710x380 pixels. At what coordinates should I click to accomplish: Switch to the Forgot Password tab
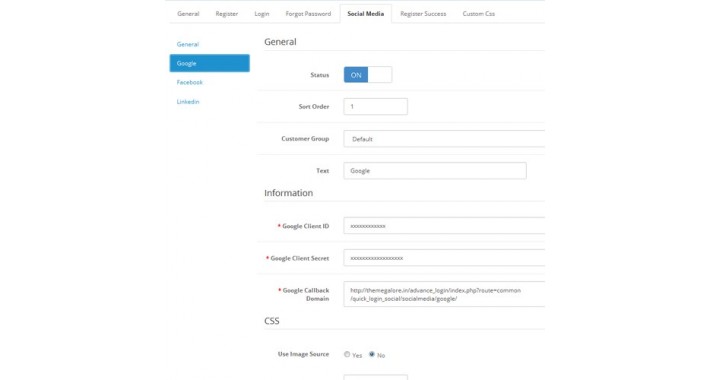pyautogui.click(x=308, y=14)
